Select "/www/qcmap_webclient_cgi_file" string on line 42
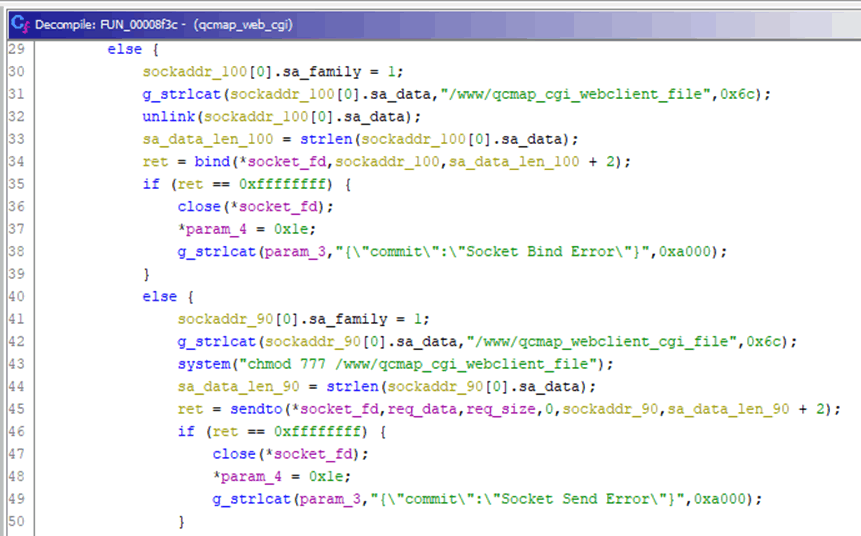861x536 pixels. pos(602,342)
